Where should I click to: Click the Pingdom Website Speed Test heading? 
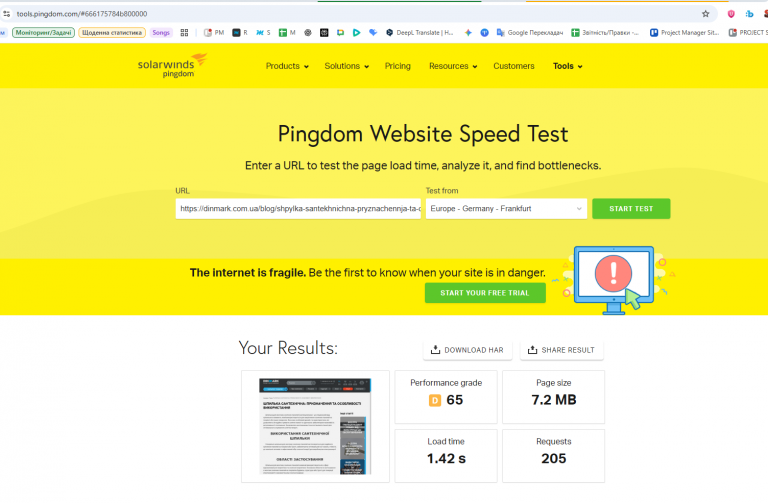[x=423, y=134]
